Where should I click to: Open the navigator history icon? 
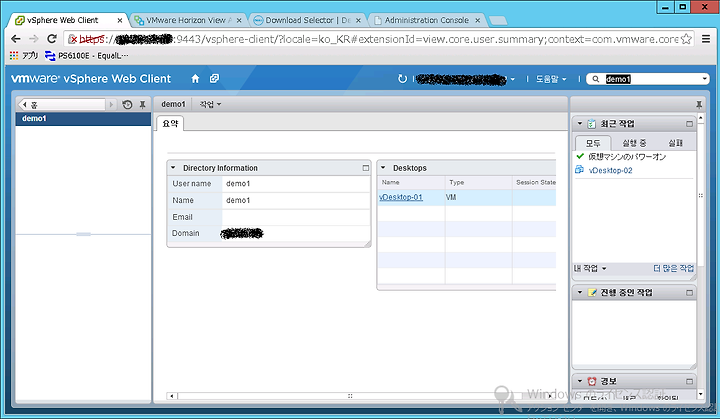[127, 105]
